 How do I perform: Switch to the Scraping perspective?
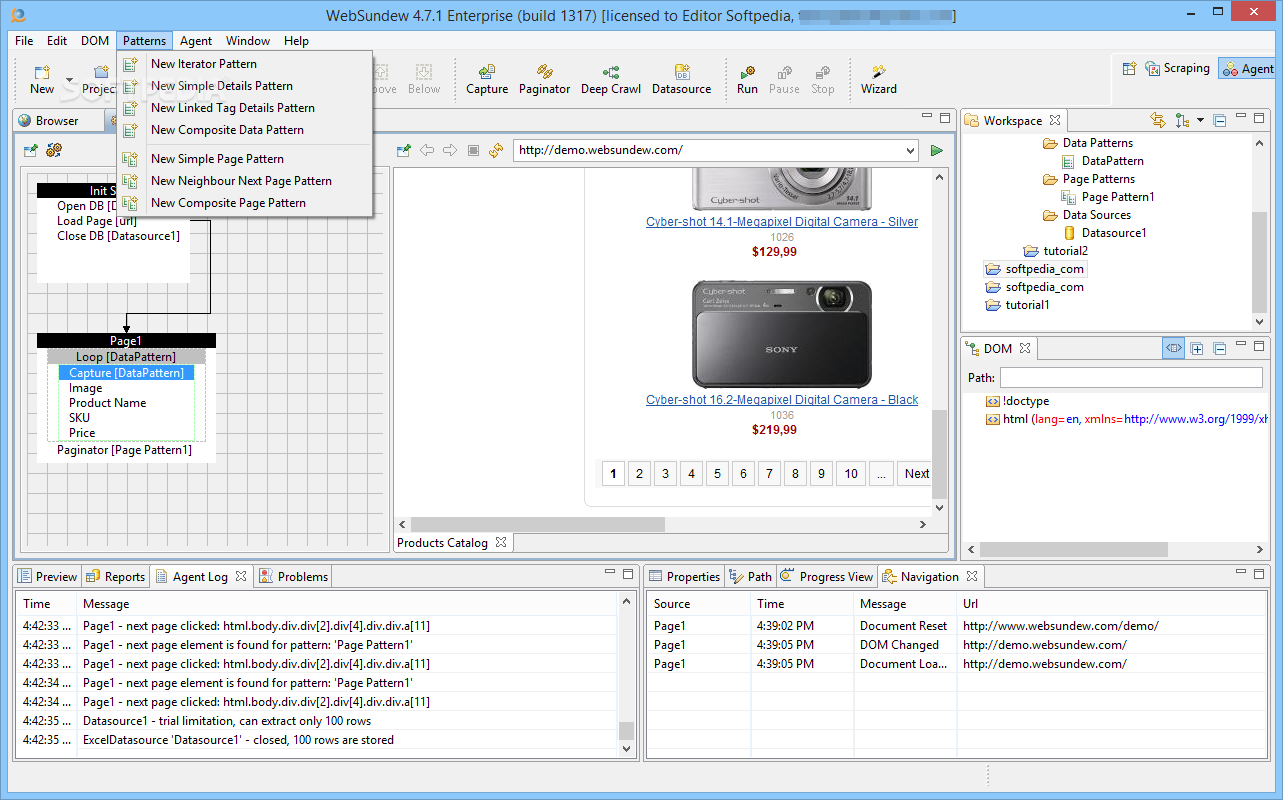[x=1177, y=69]
